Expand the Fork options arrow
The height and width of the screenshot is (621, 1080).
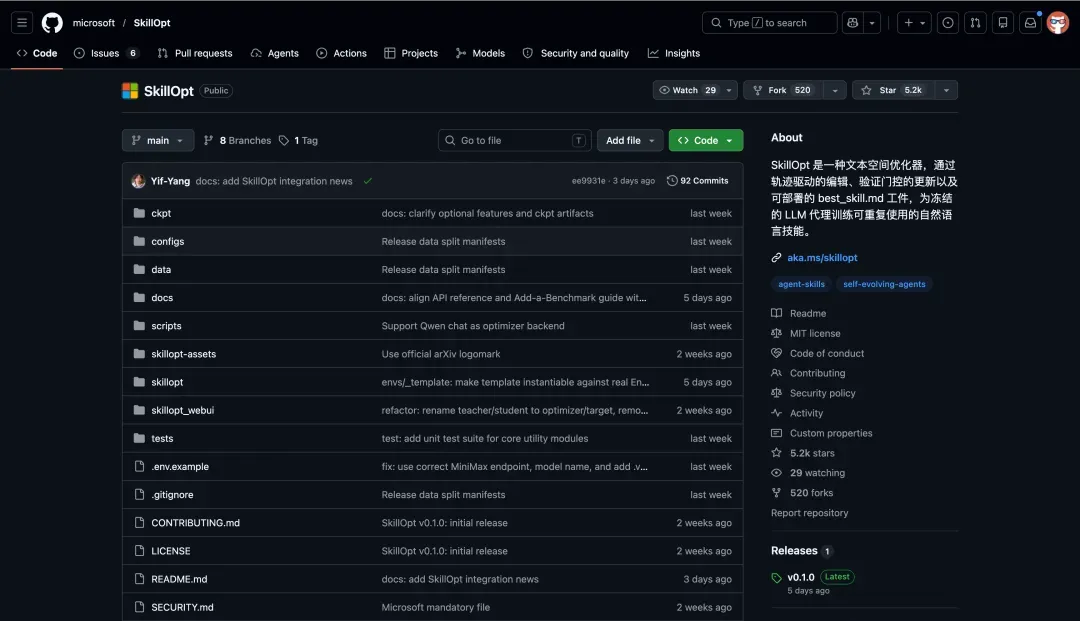835,90
